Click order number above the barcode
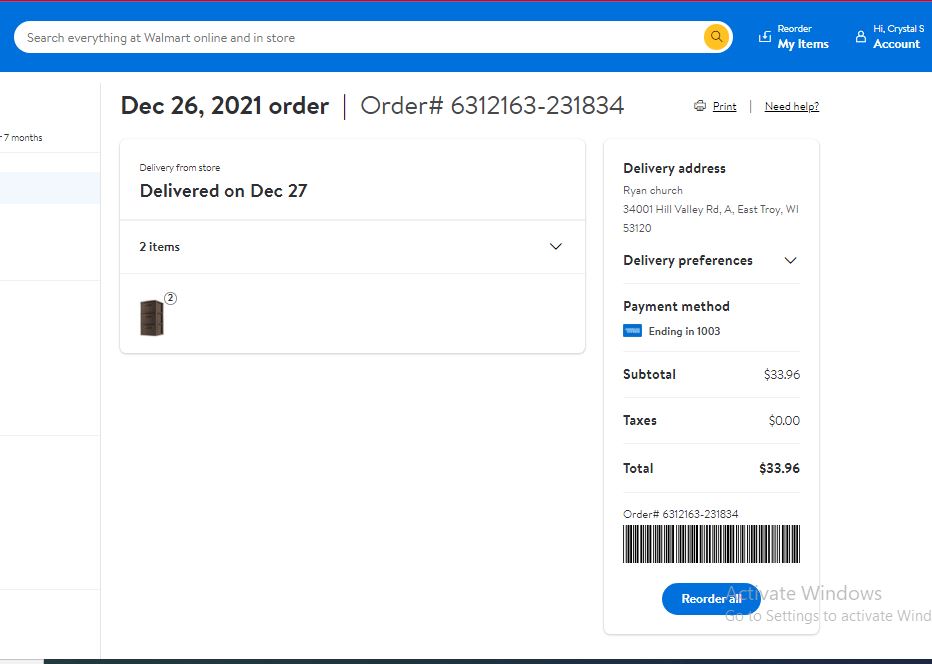The width and height of the screenshot is (932, 664). (681, 514)
